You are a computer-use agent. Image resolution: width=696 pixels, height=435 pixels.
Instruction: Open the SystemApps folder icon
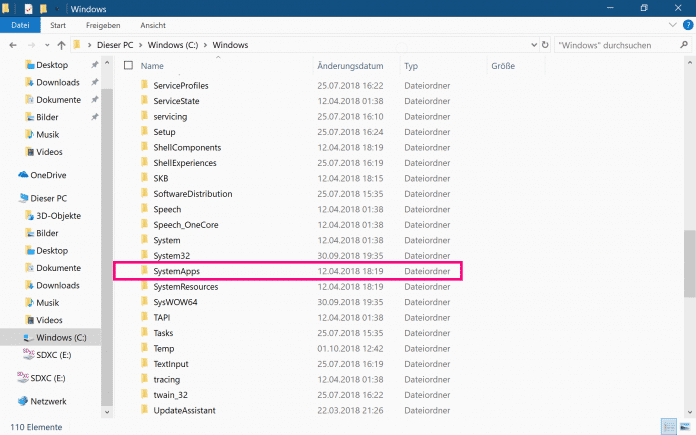click(144, 271)
